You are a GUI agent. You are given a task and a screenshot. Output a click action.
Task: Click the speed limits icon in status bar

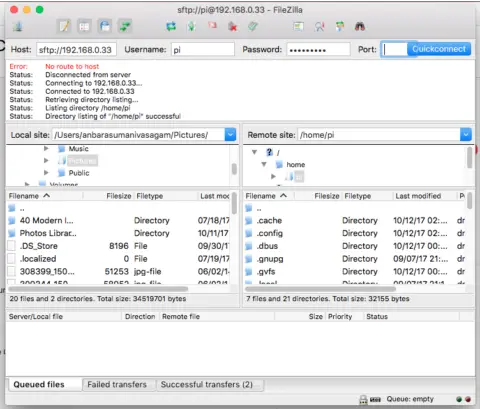click(x=375, y=400)
